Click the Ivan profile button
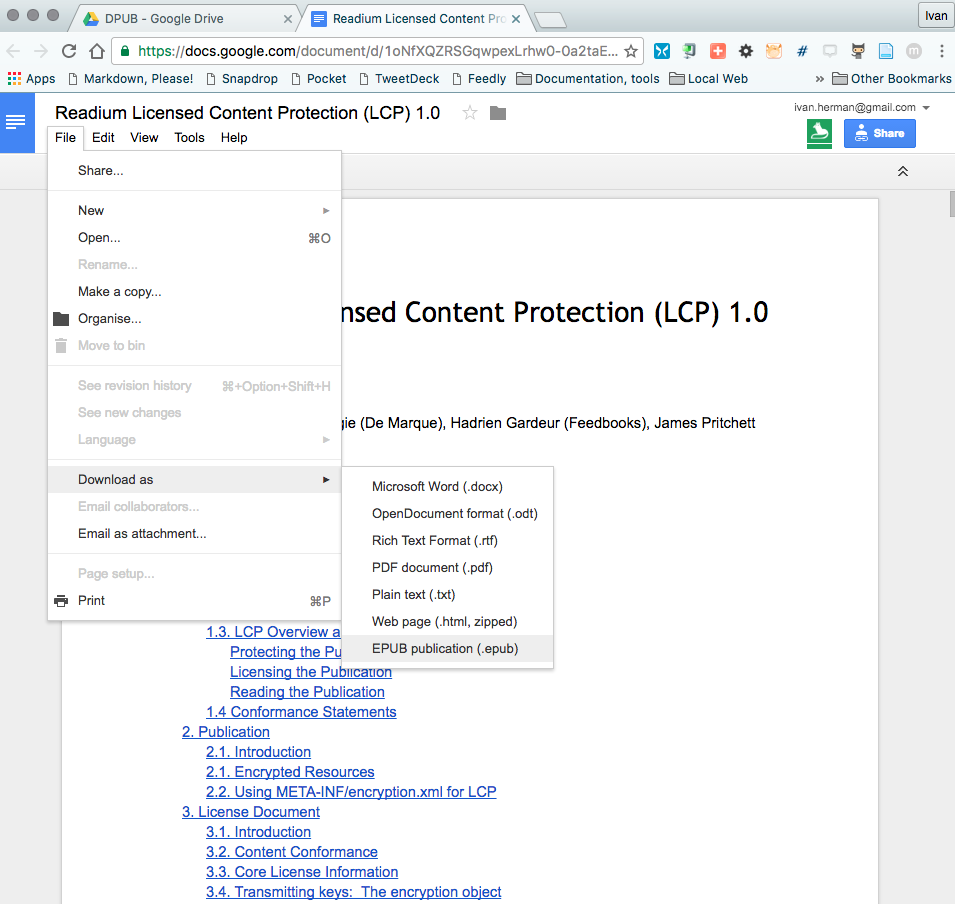This screenshot has width=955, height=904. [936, 16]
